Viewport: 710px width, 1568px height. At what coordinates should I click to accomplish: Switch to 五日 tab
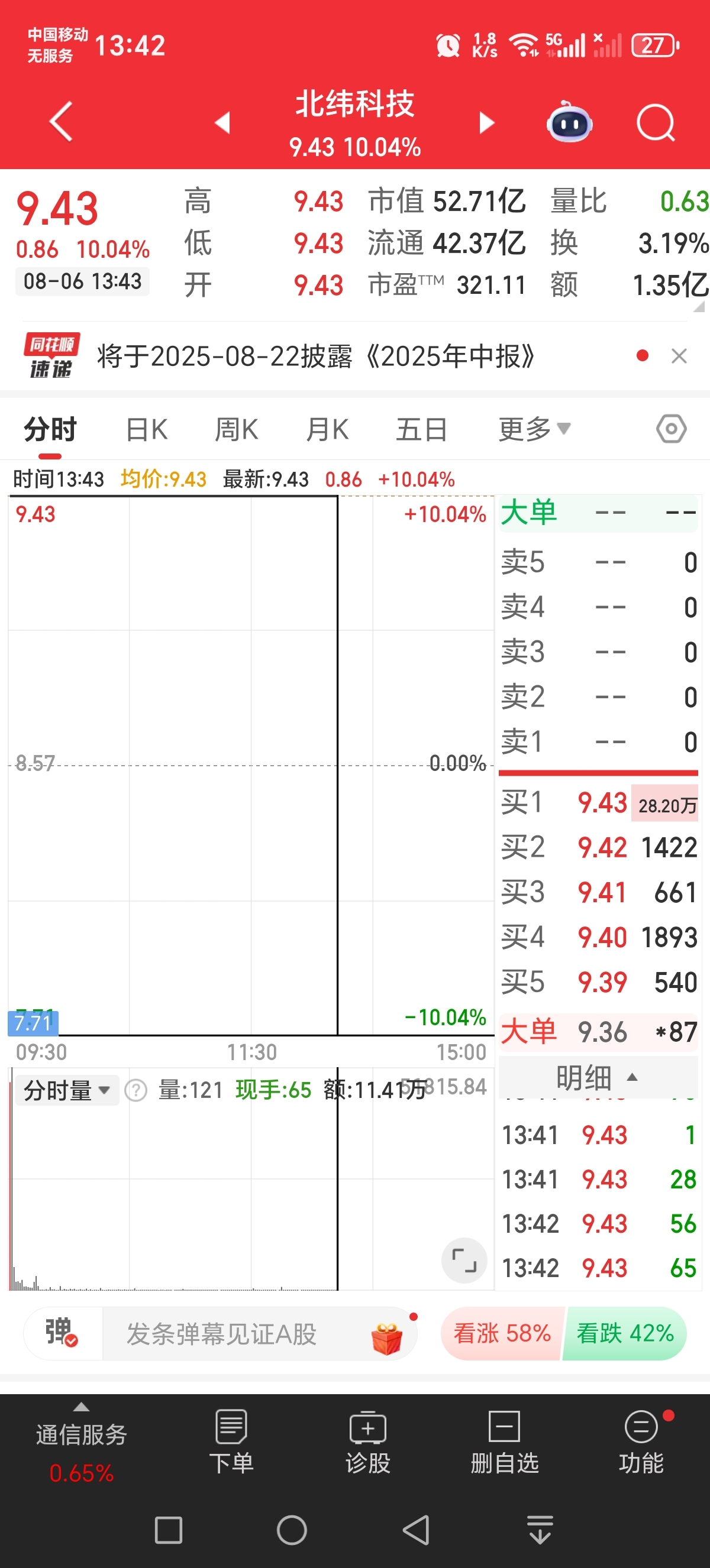click(x=421, y=429)
